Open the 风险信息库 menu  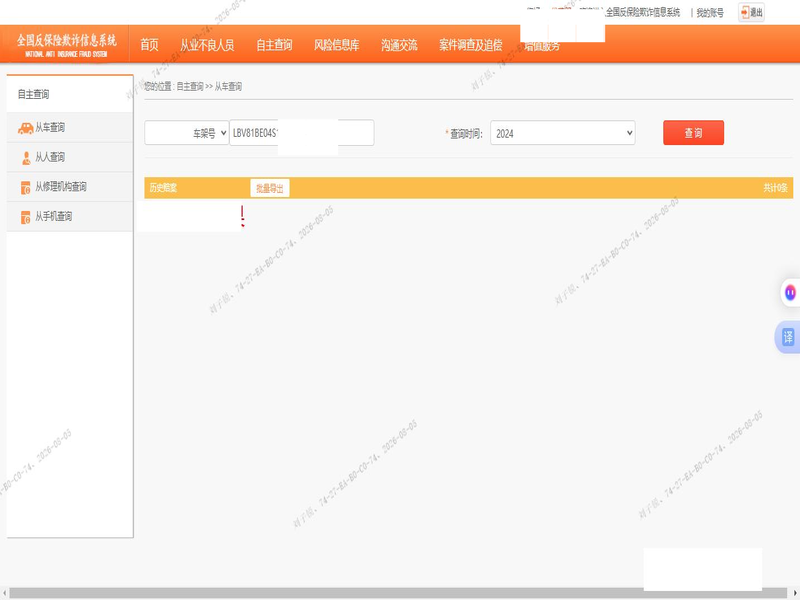point(336,45)
